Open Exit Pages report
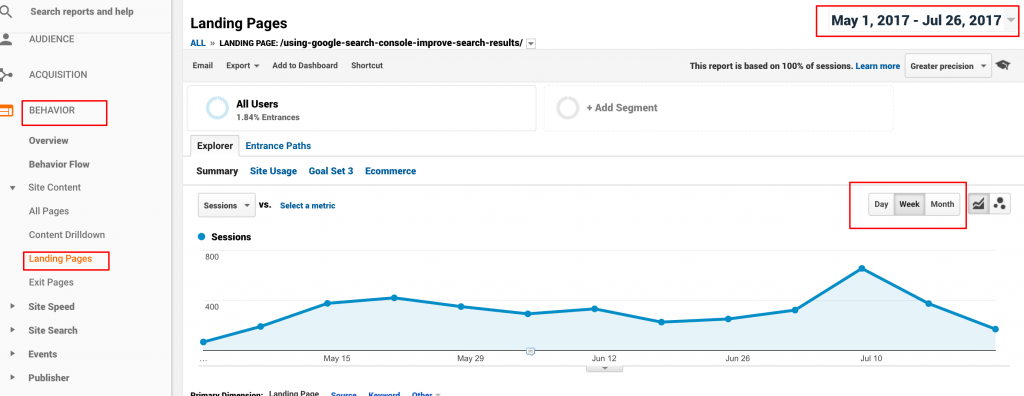The image size is (1024, 396). 51,282
